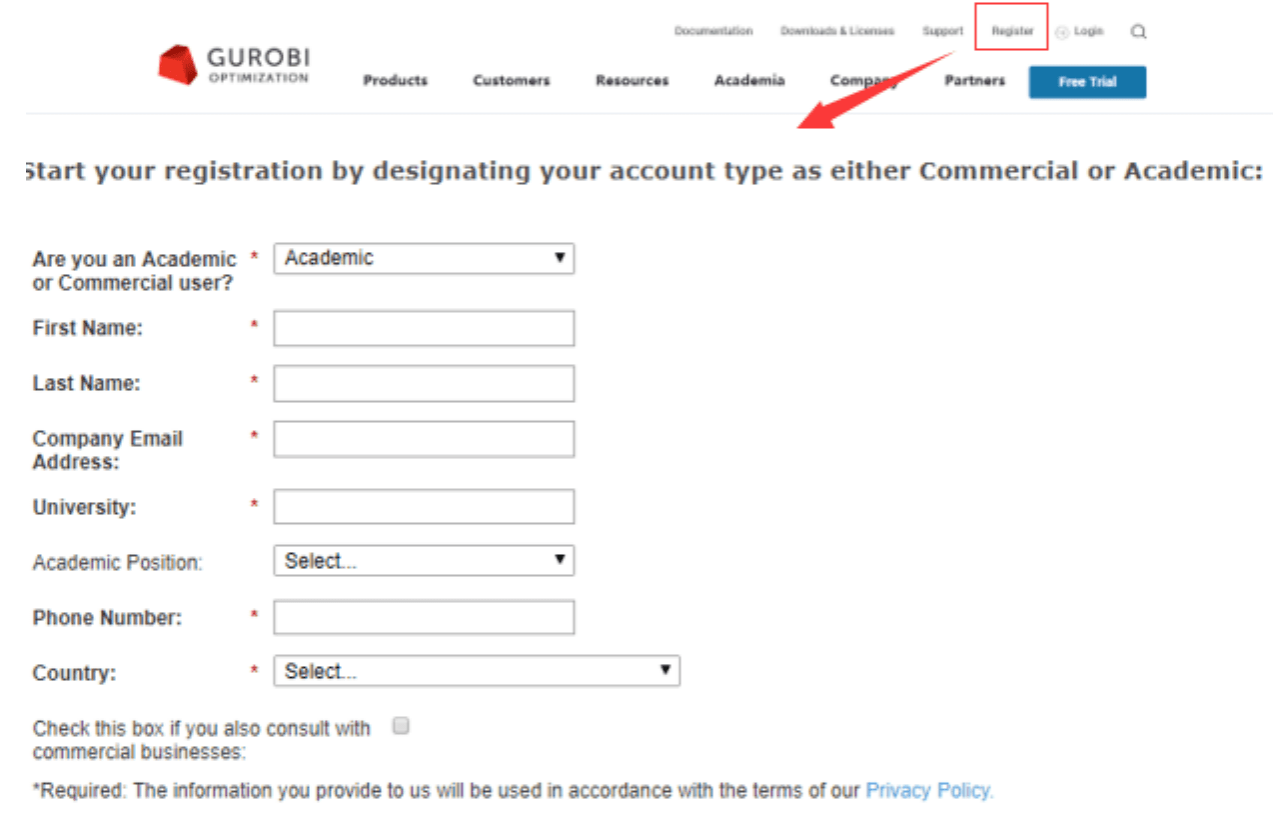Viewport: 1273px width, 825px height.
Task: Click the Login circle icon
Action: pos(1062,32)
